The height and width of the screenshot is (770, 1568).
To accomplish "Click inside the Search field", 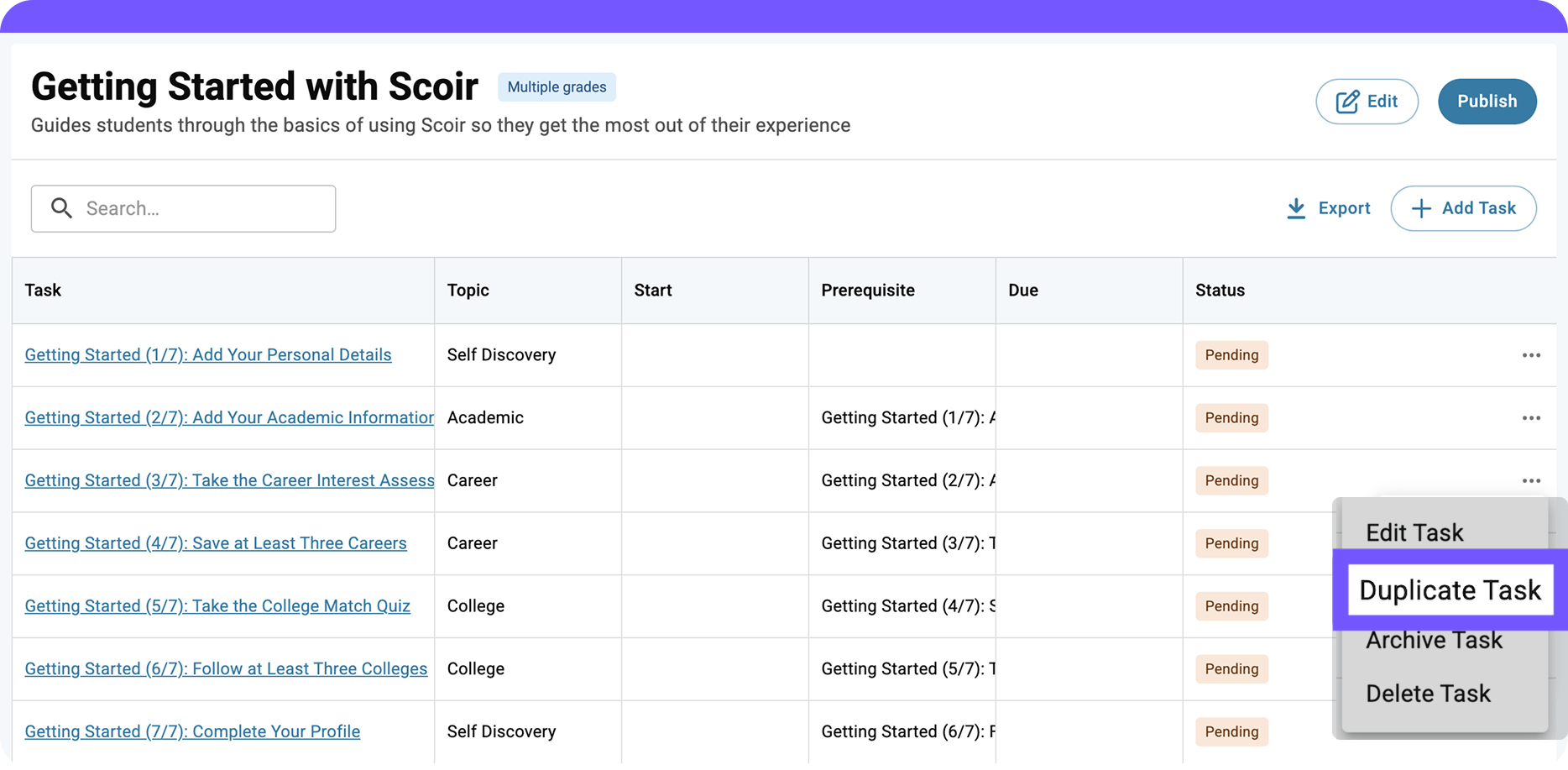I will tap(185, 208).
